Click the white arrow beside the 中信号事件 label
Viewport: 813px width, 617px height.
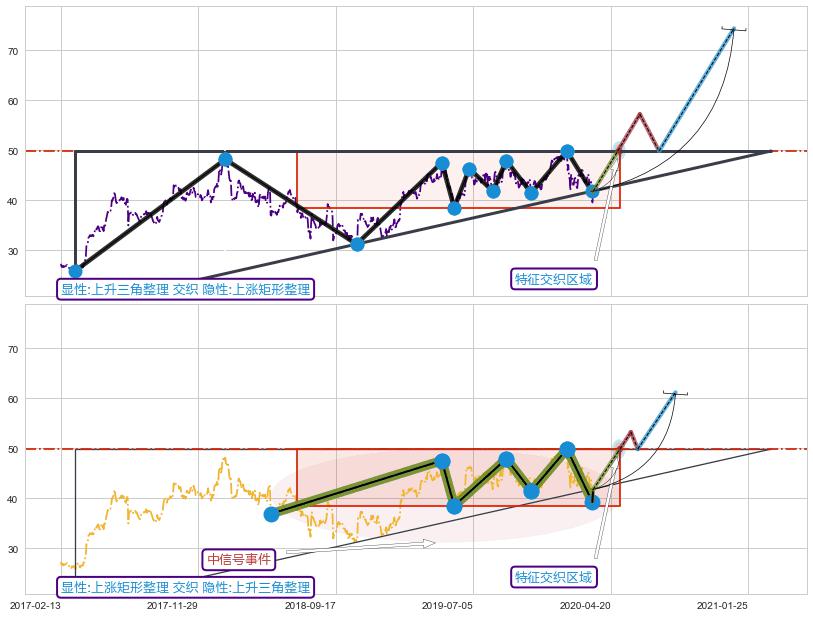tap(360, 545)
